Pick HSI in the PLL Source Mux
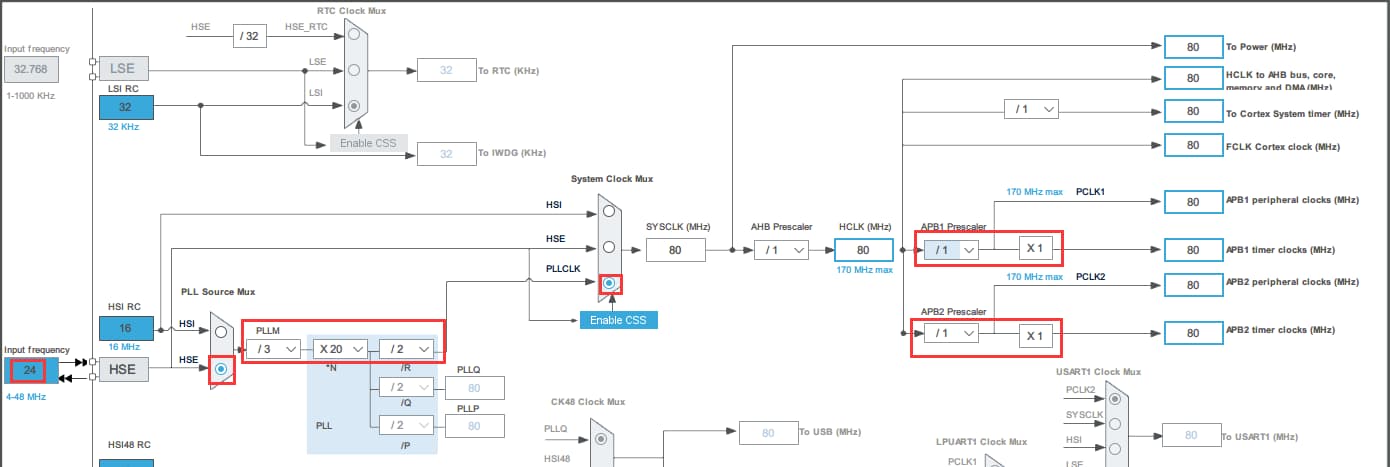 [220, 332]
